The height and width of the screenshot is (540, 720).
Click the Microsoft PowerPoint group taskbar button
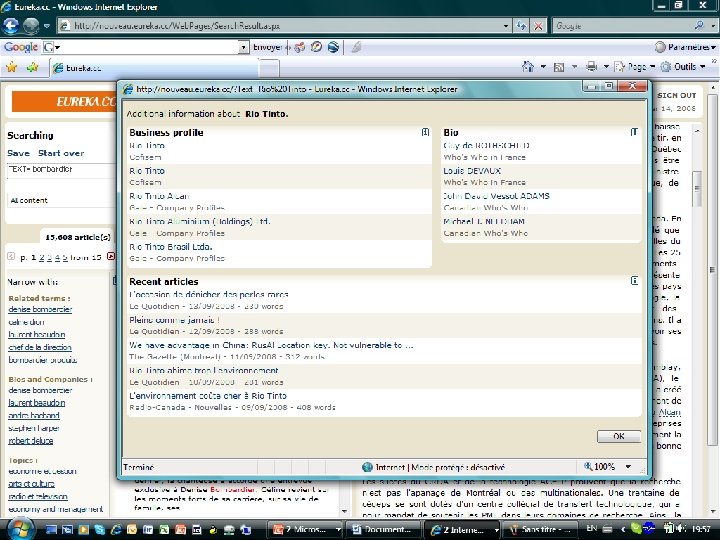[x=306, y=529]
